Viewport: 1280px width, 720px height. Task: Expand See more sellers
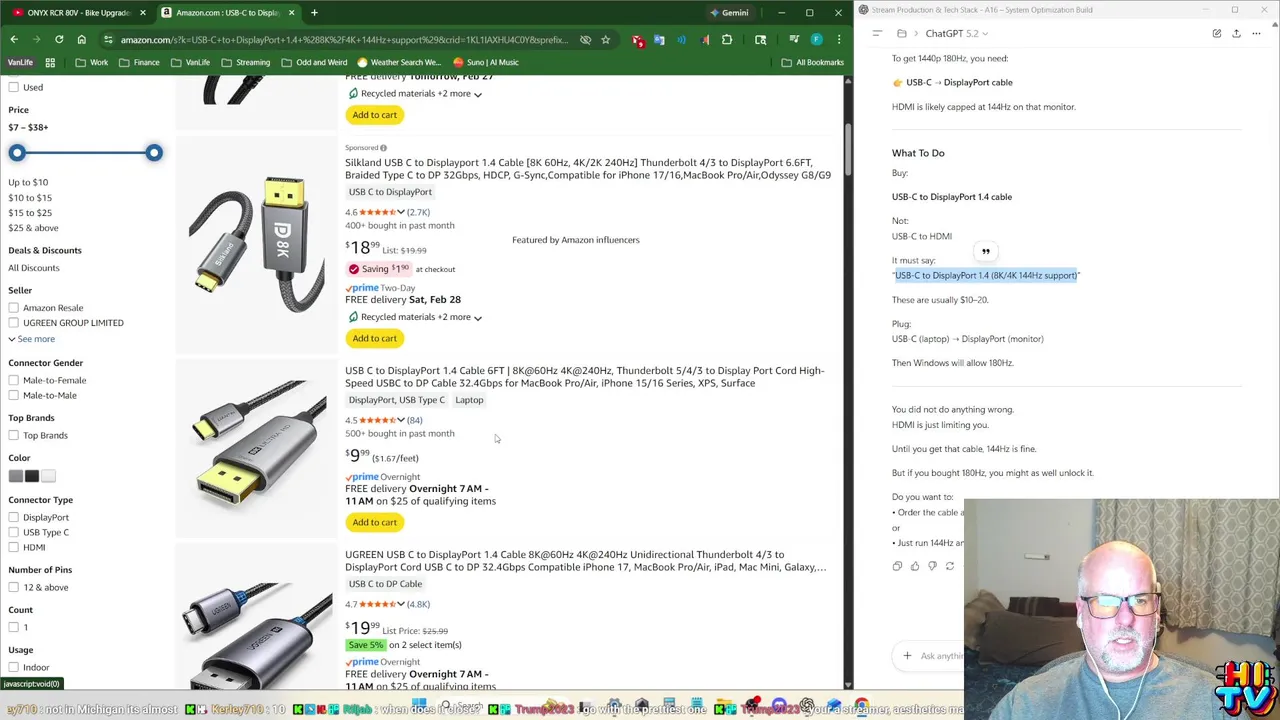click(31, 339)
